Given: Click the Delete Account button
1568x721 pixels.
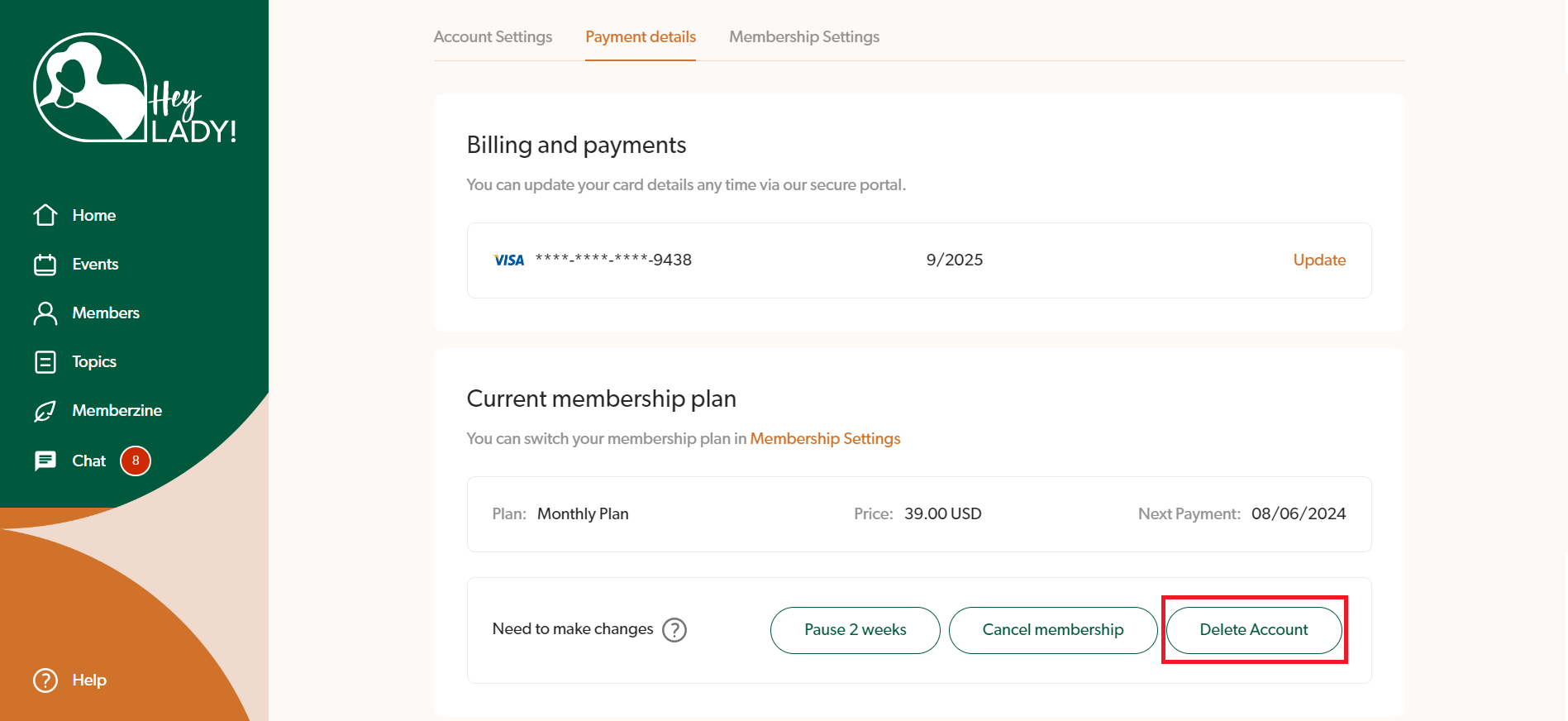Looking at the screenshot, I should click(1253, 630).
